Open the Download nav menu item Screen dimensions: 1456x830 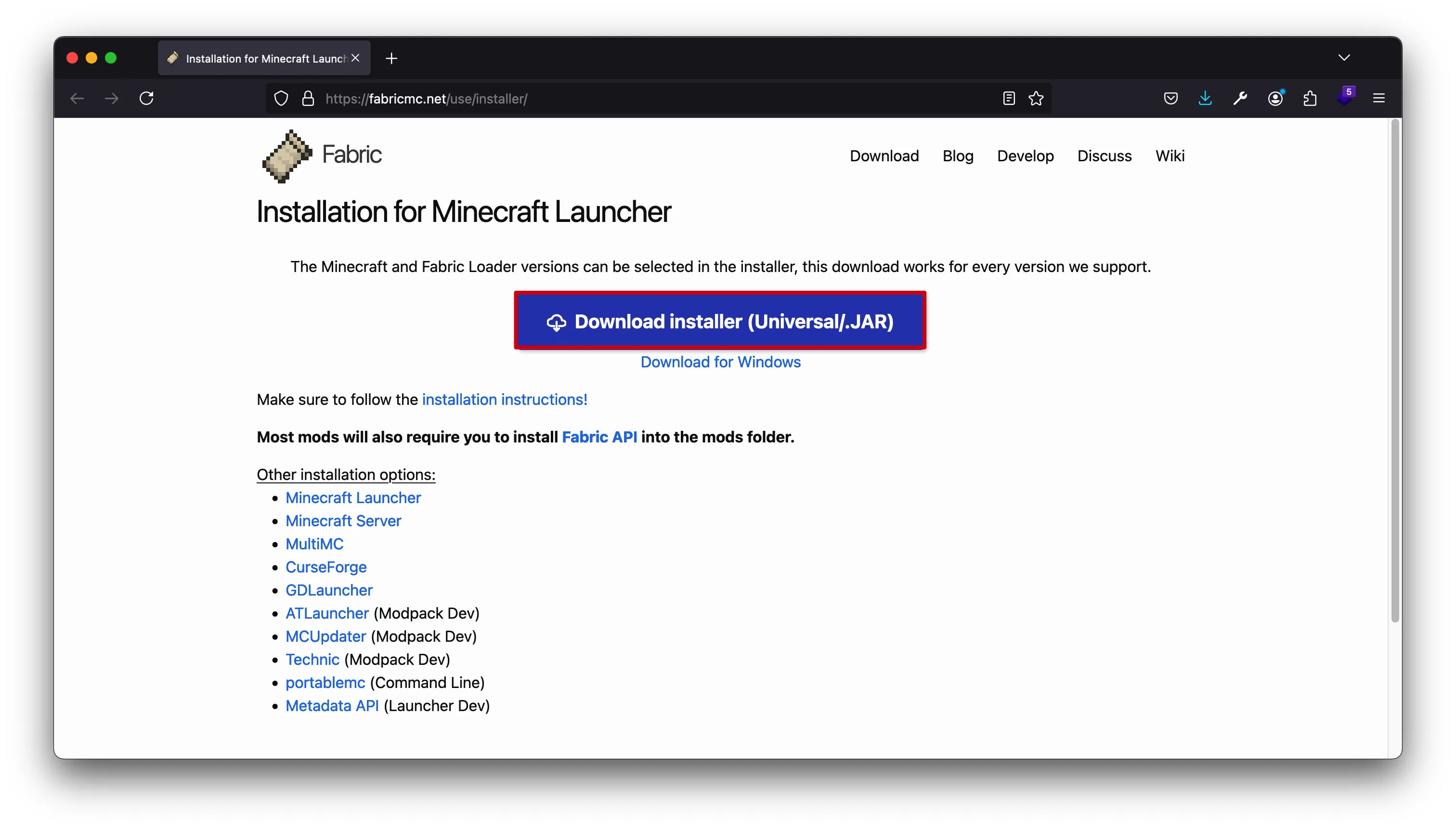point(884,156)
